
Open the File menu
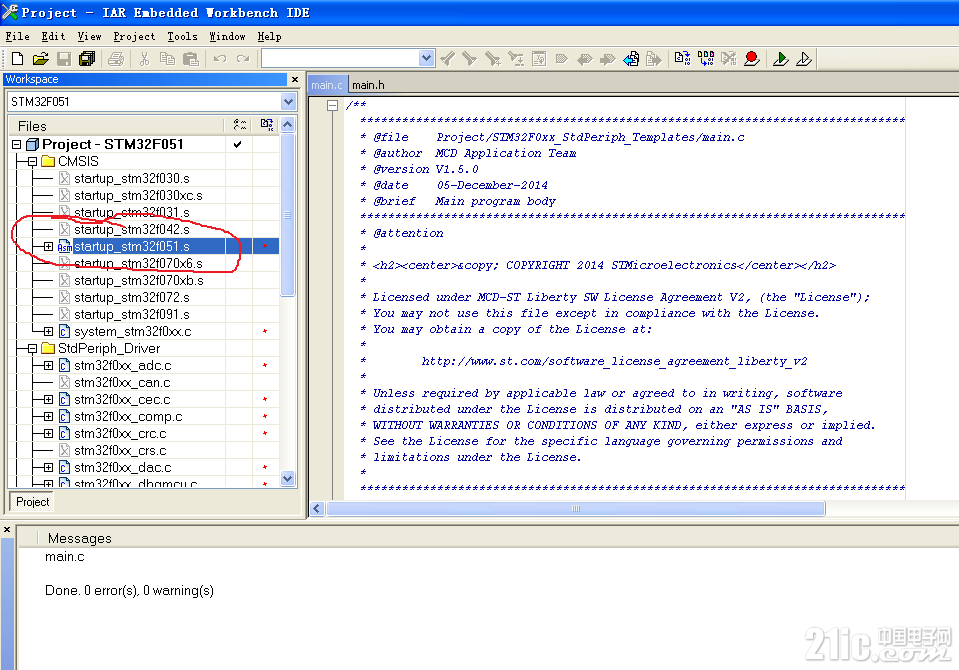click(x=17, y=37)
